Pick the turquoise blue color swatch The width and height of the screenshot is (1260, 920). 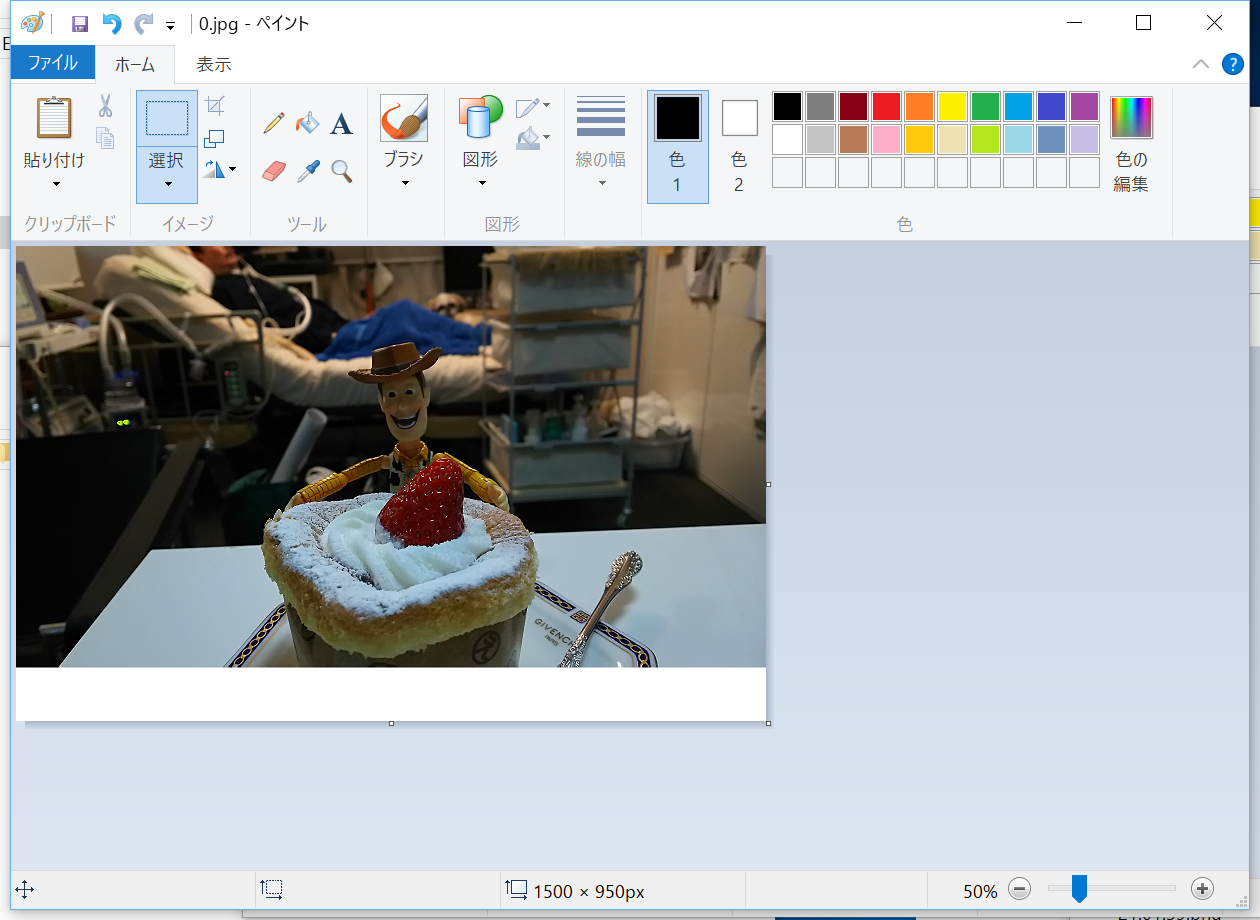coord(1019,106)
